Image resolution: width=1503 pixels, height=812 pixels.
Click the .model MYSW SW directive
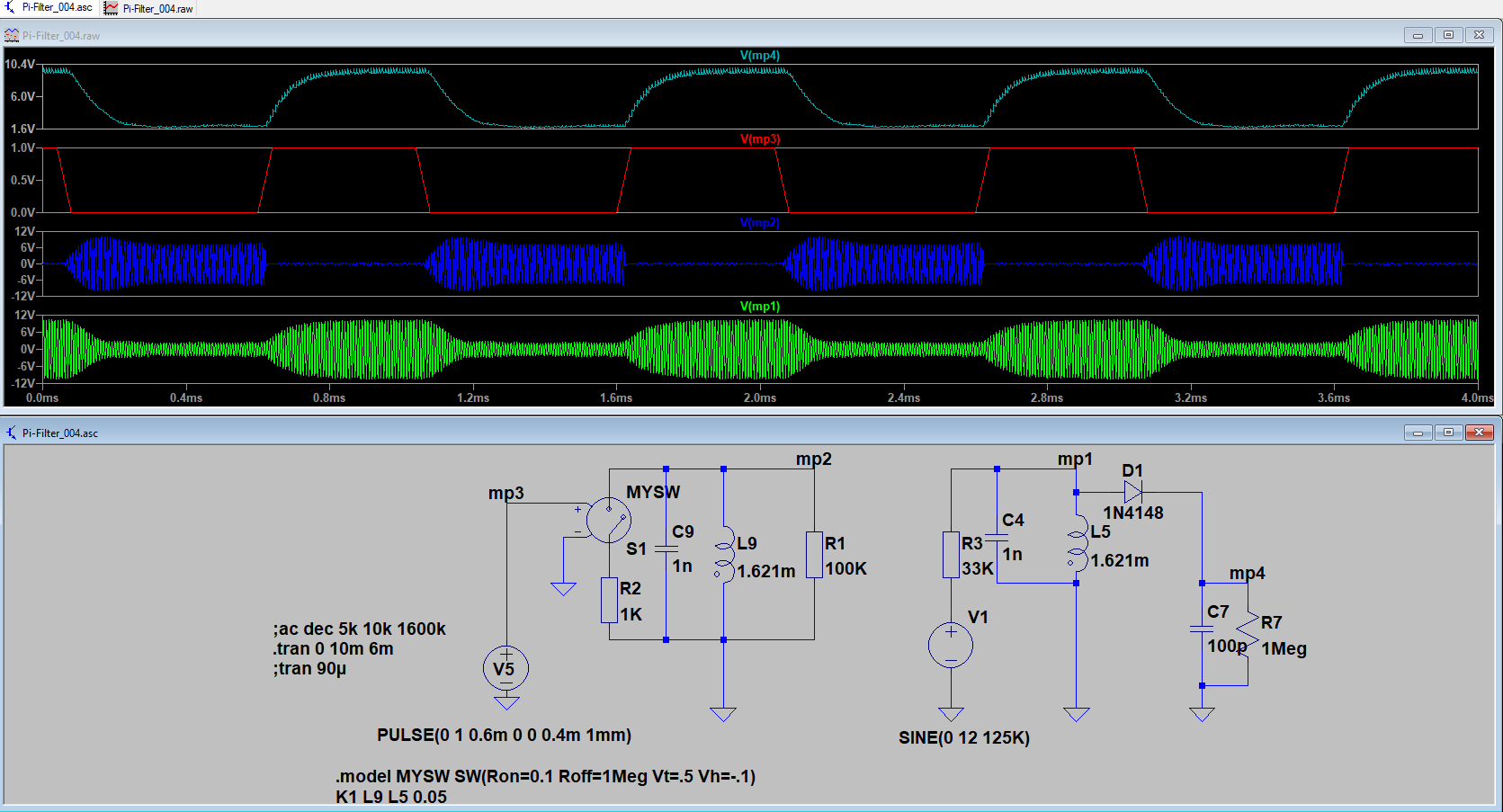tap(546, 776)
